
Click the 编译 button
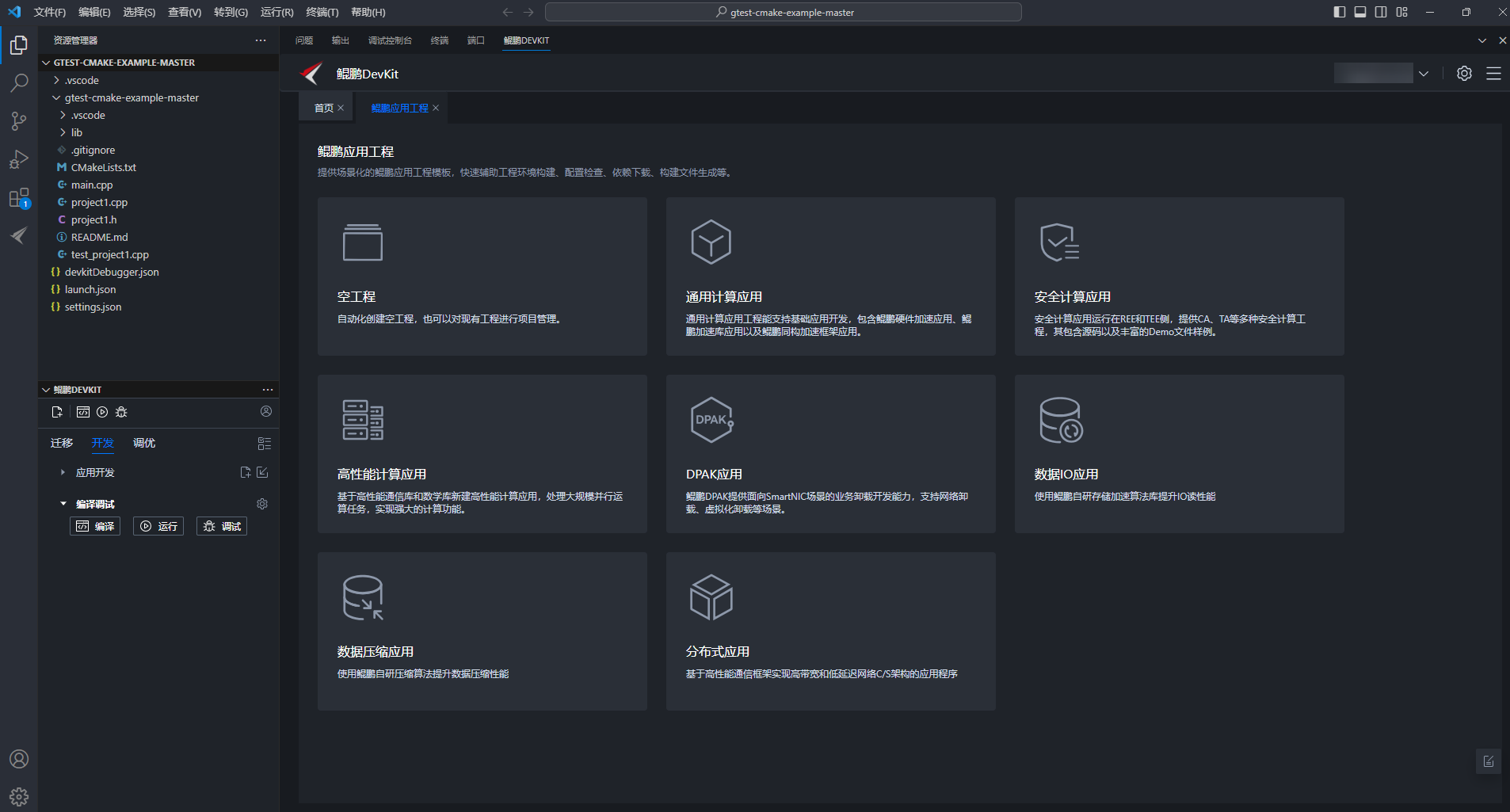tap(95, 526)
